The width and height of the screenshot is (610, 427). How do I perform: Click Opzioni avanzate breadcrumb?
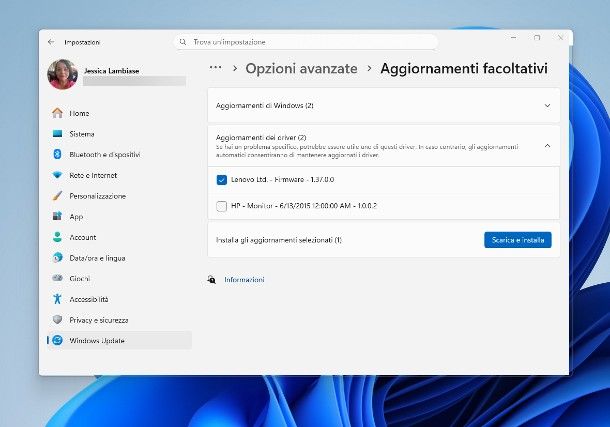pos(297,68)
